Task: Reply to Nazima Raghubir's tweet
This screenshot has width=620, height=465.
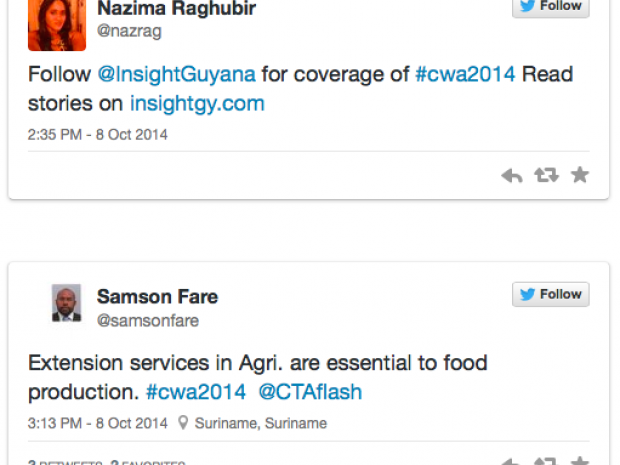Action: coord(512,176)
